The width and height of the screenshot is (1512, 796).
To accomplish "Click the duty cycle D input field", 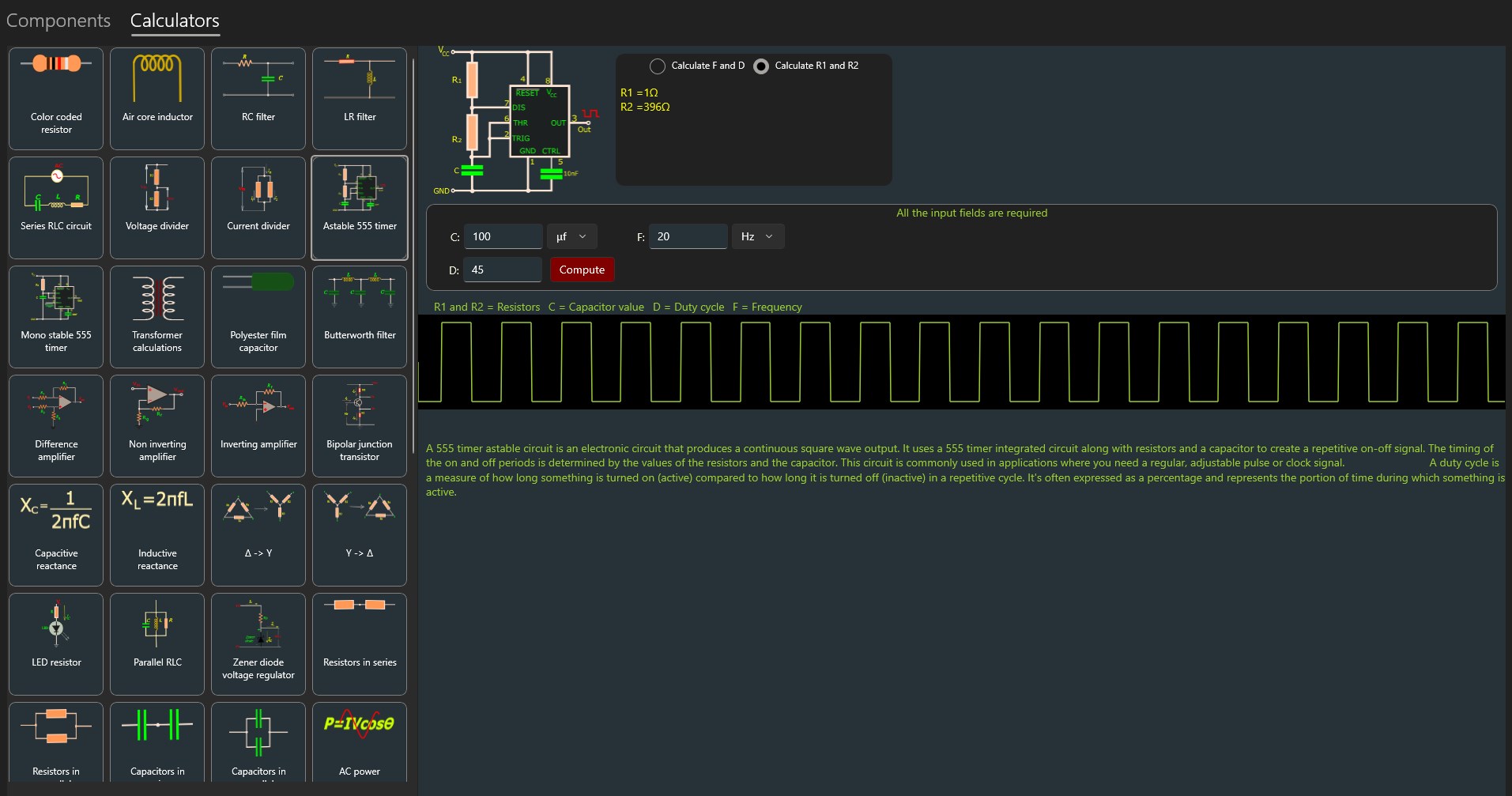I will [503, 270].
